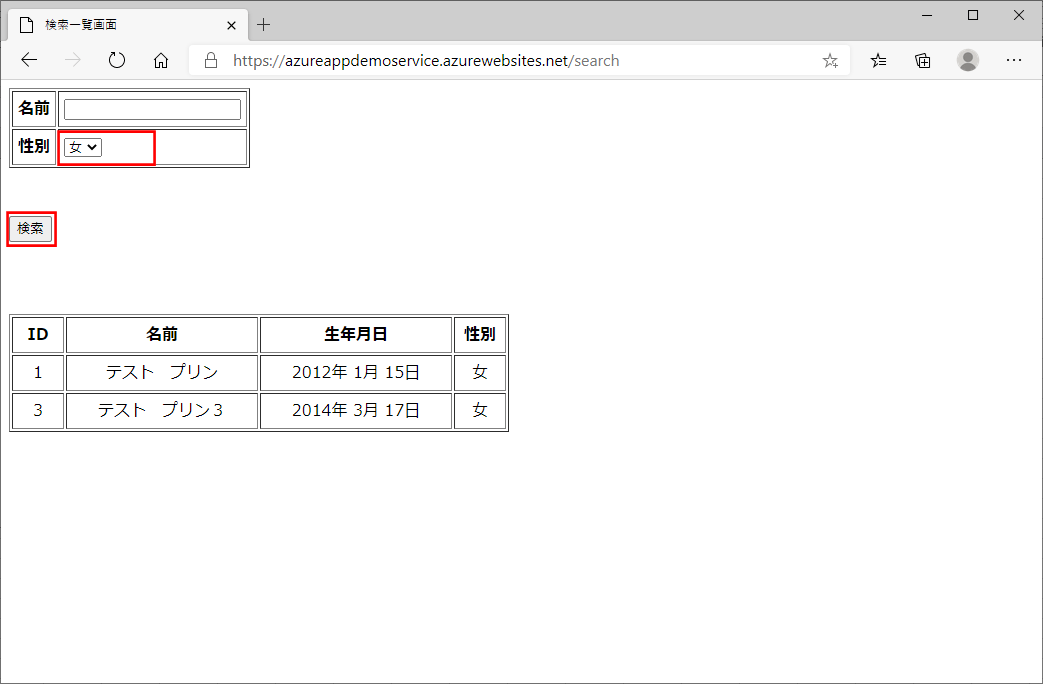Click the 2012年 1月 15日 birthdate cell
This screenshot has width=1043, height=684.
coord(356,372)
